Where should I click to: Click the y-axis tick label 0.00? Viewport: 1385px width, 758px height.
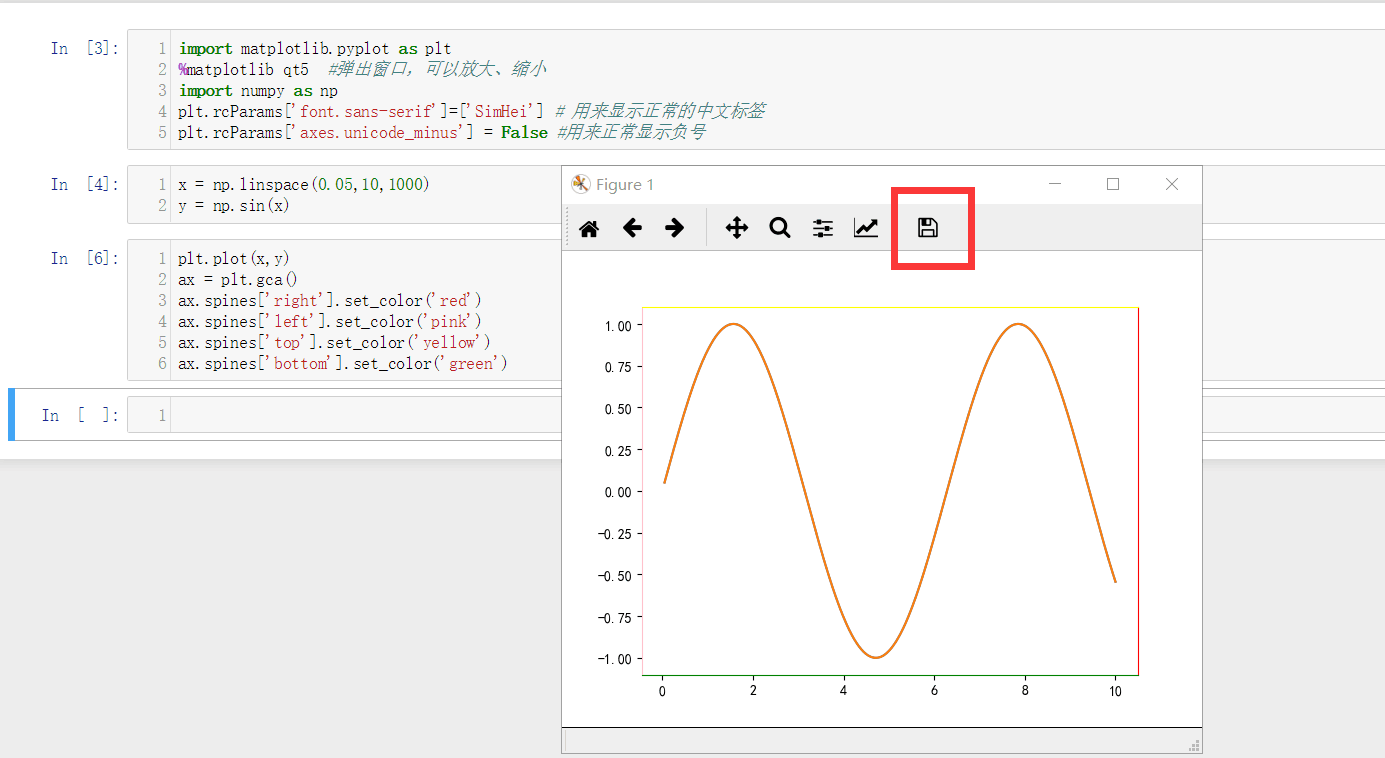(x=618, y=492)
